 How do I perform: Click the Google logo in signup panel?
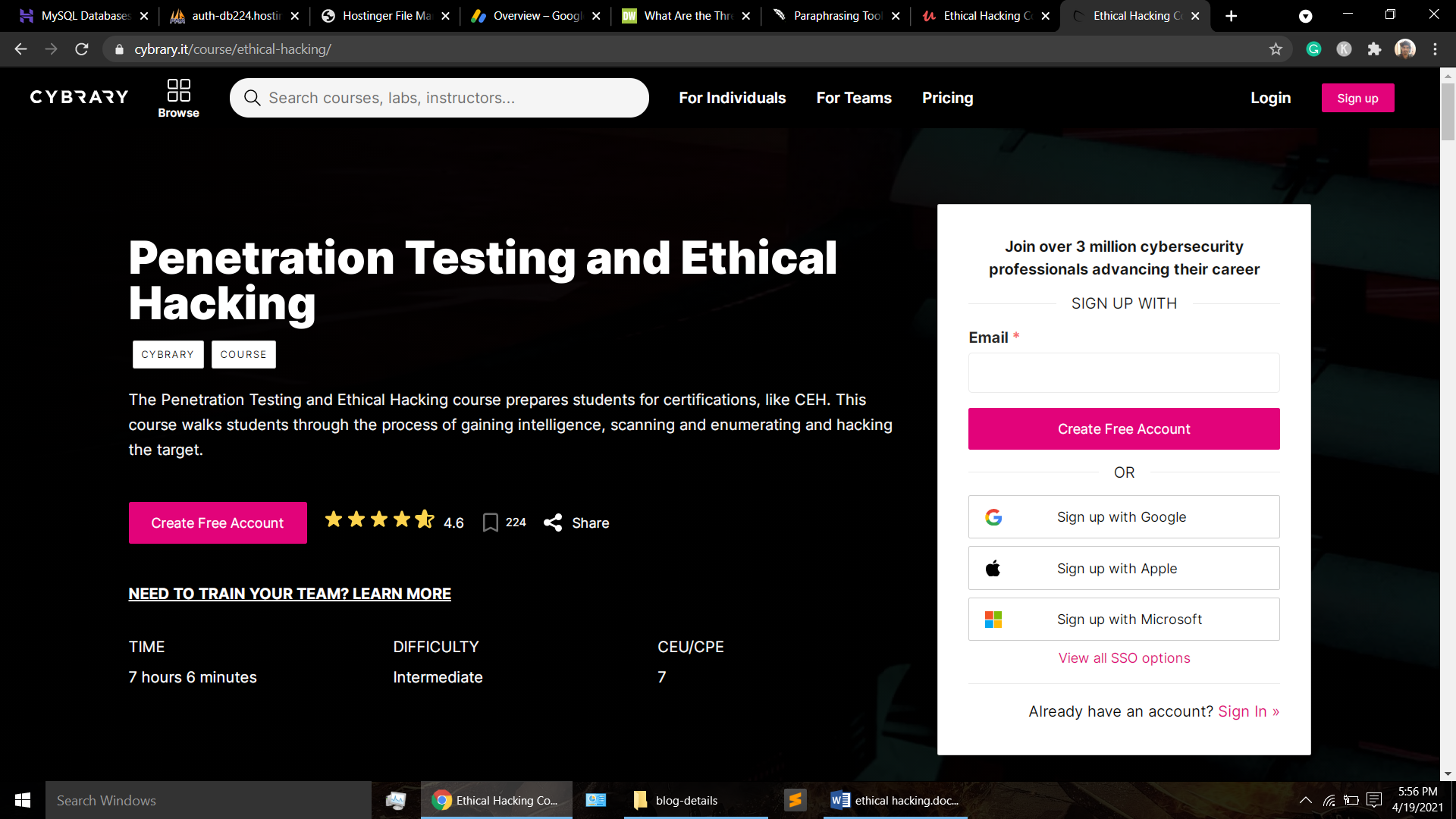pyautogui.click(x=993, y=517)
